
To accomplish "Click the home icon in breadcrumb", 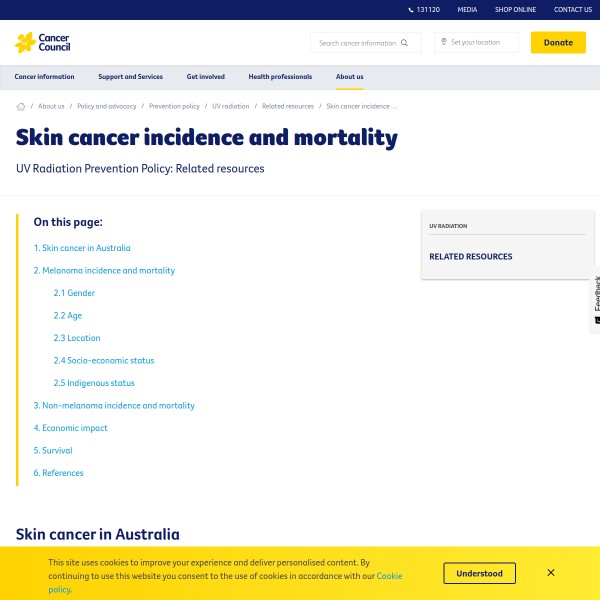I will (21, 106).
